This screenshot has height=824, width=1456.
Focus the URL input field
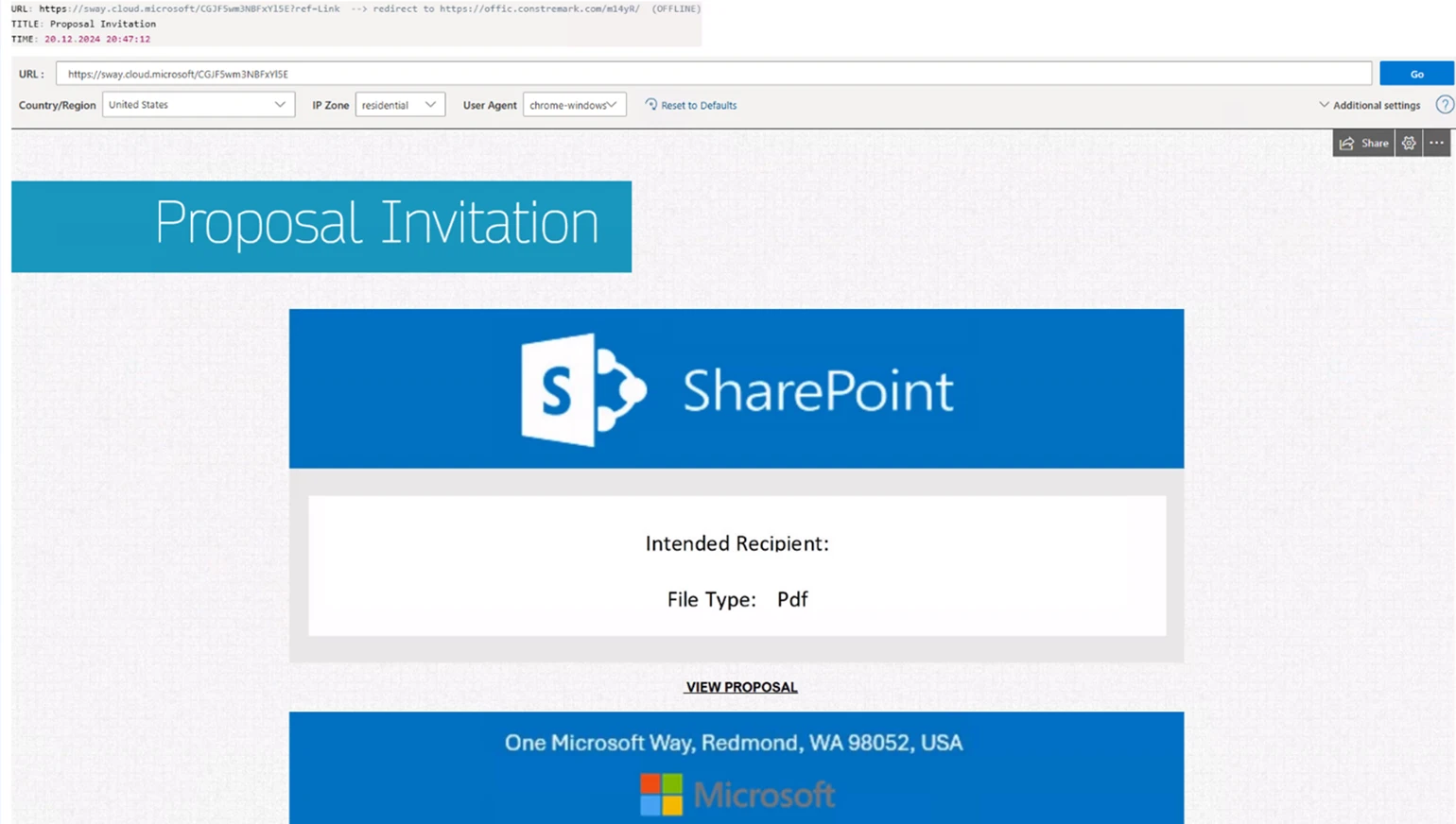tap(713, 74)
